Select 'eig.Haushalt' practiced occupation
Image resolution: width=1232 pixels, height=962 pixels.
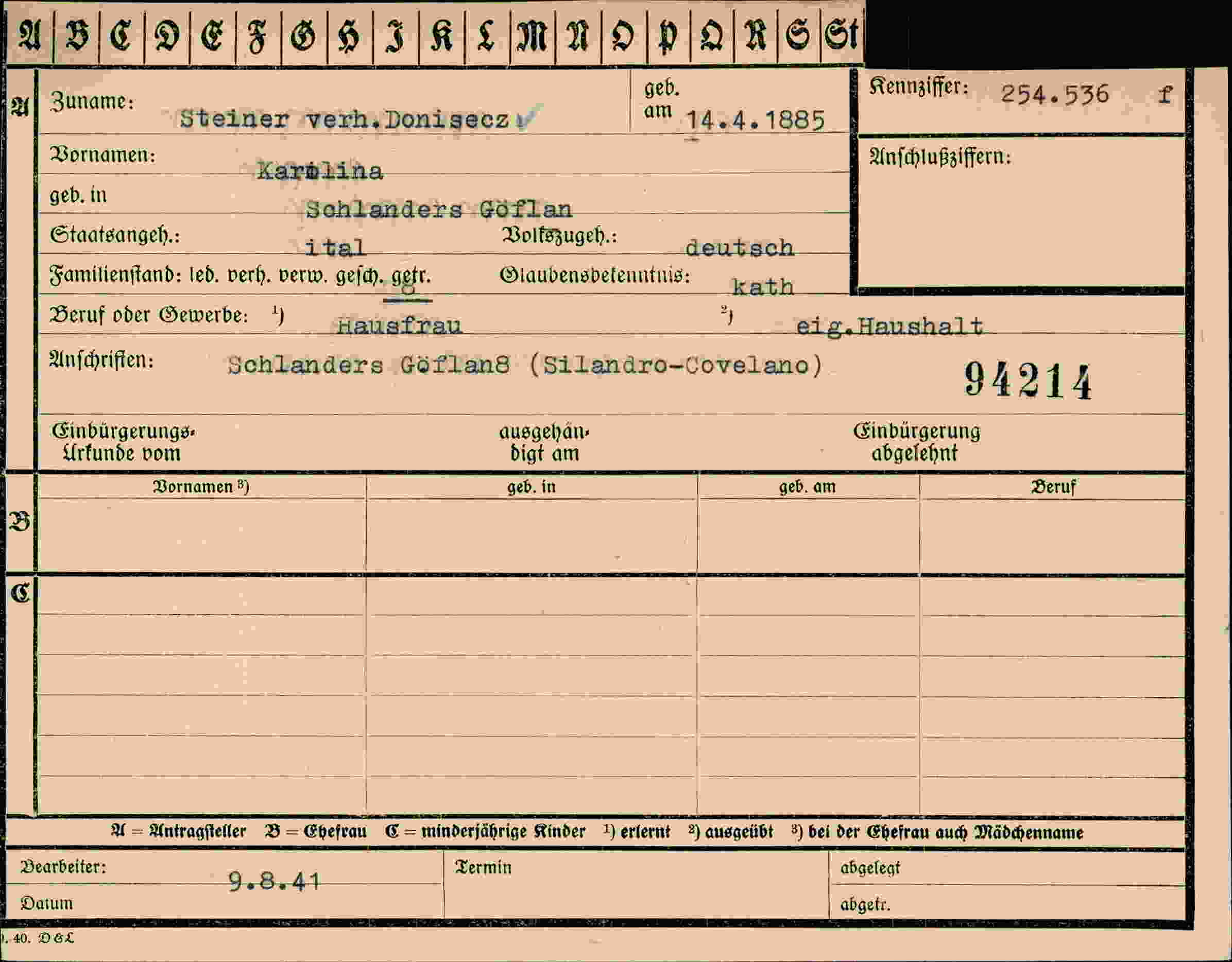pos(889,327)
